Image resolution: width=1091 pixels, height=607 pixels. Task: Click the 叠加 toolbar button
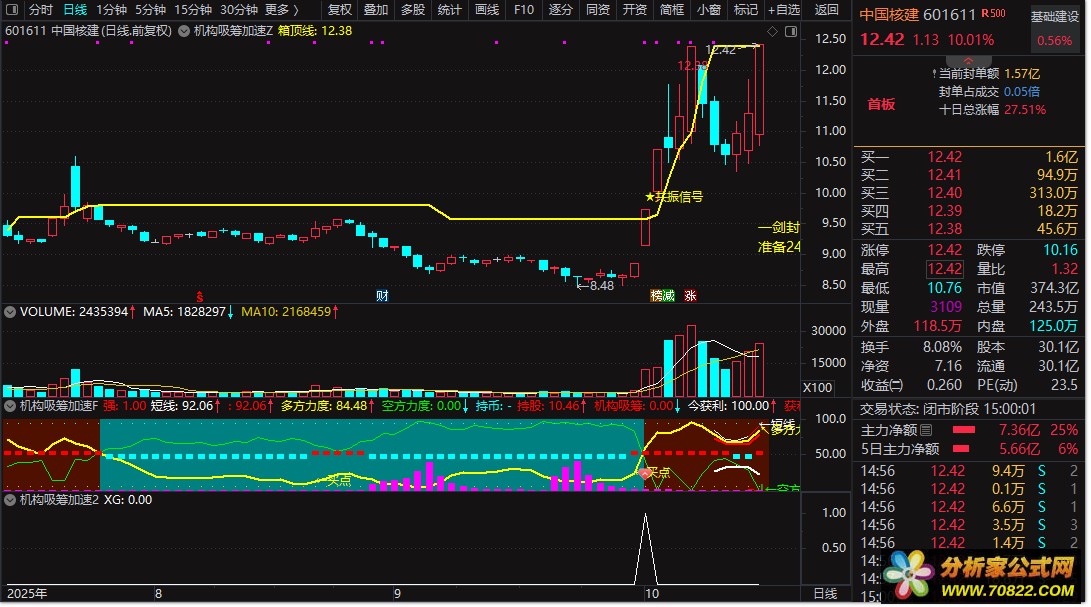point(376,10)
